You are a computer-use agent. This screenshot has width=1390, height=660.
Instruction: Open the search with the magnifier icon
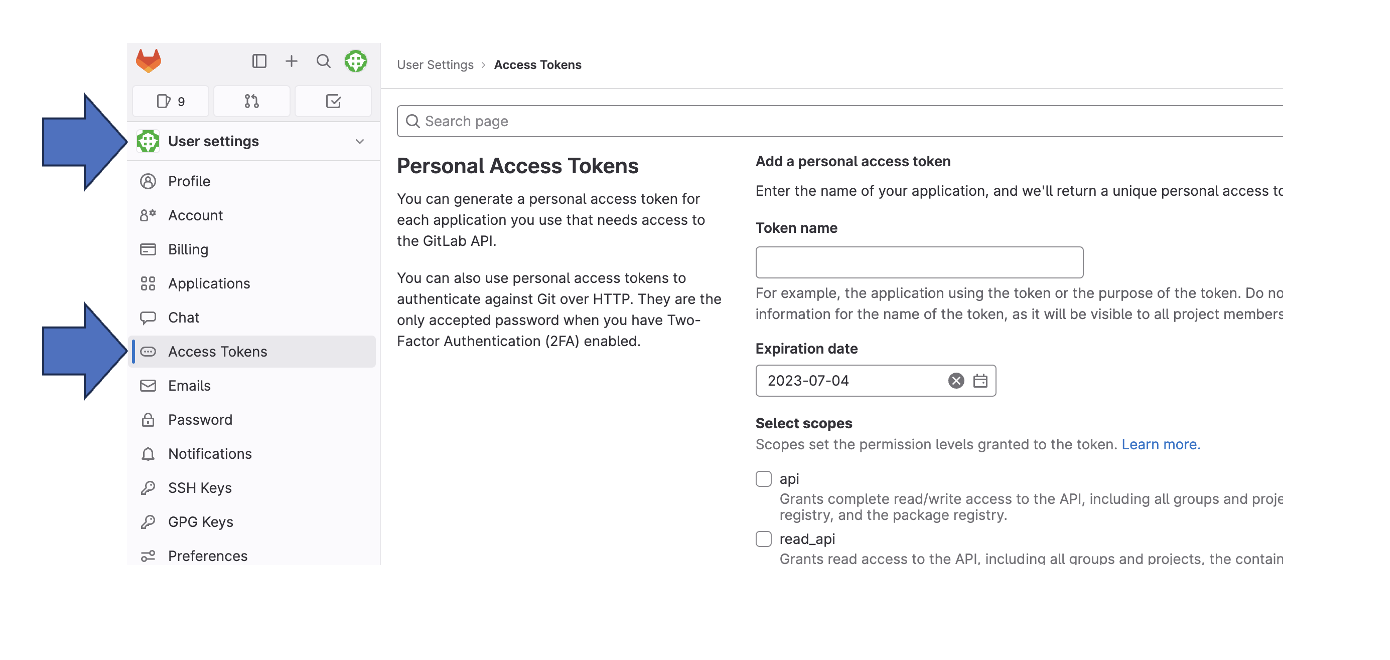click(x=324, y=61)
